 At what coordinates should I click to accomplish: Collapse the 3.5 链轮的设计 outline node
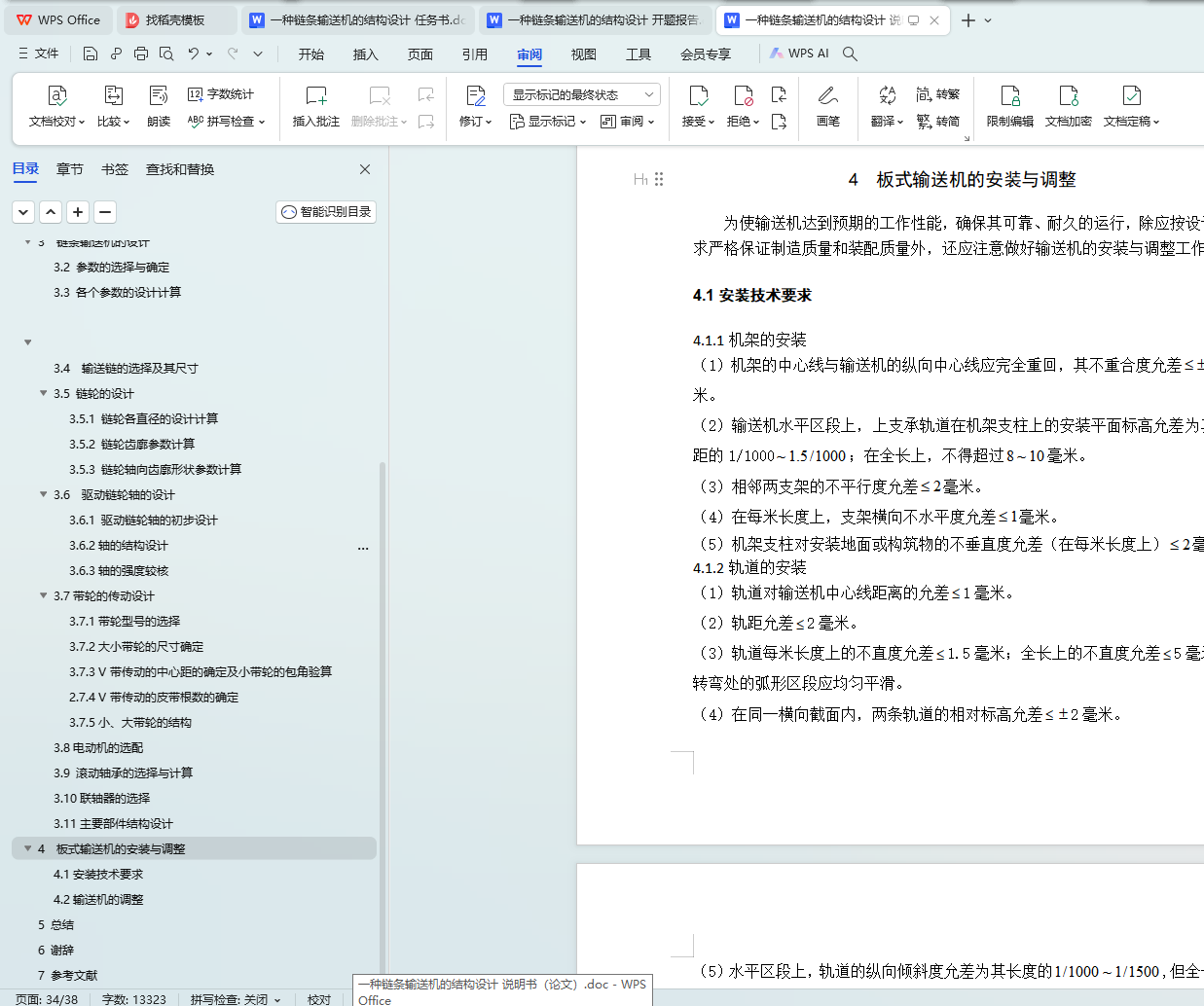[x=43, y=393]
